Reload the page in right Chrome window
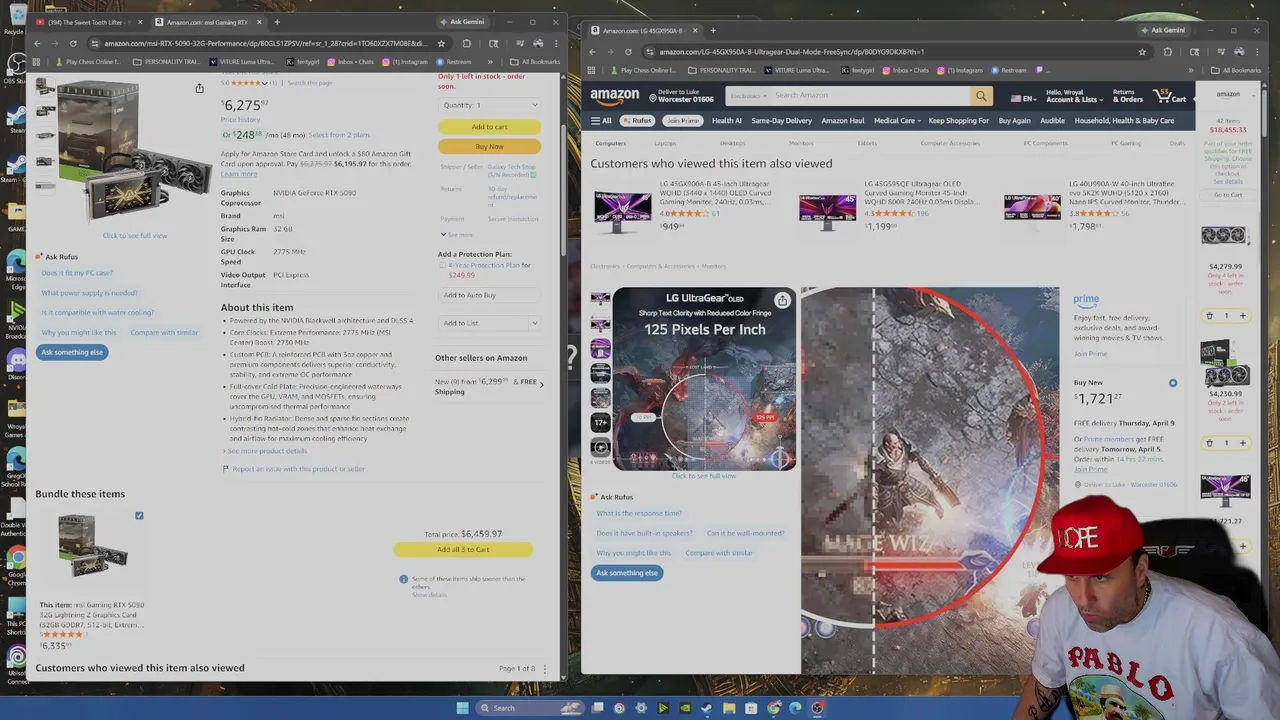Viewport: 1280px width, 720px height. pos(628,52)
